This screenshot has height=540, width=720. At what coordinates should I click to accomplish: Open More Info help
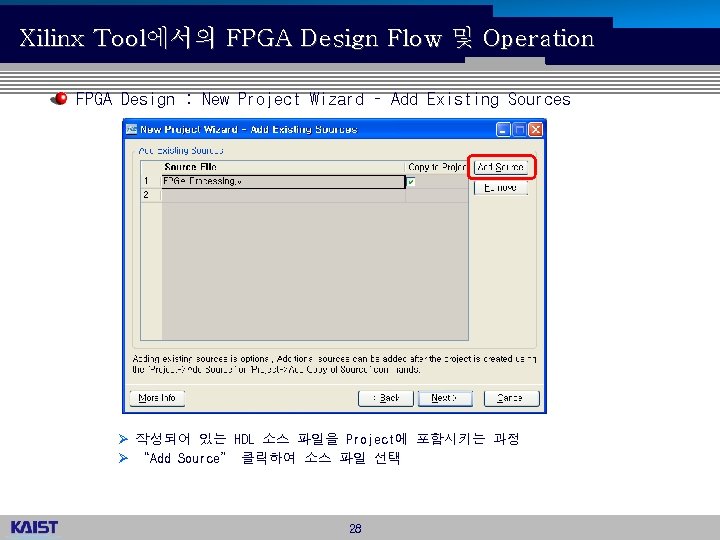click(x=157, y=398)
